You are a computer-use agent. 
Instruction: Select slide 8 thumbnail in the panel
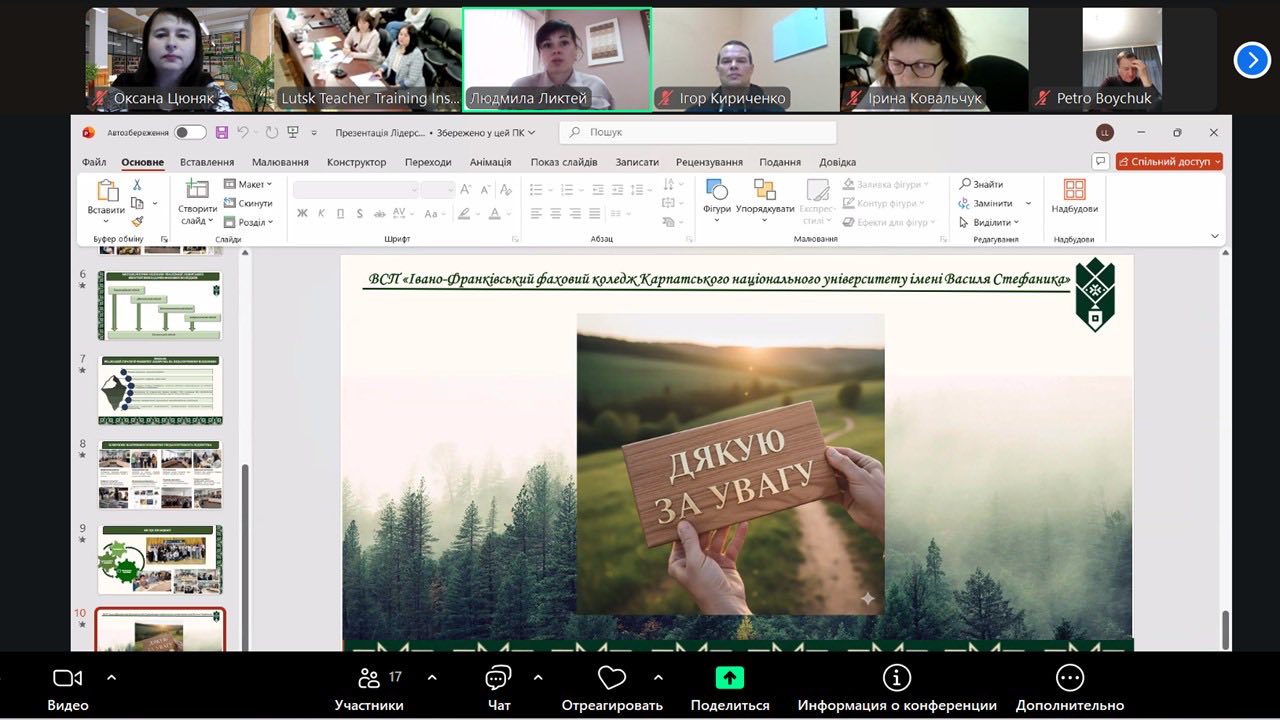click(160, 475)
